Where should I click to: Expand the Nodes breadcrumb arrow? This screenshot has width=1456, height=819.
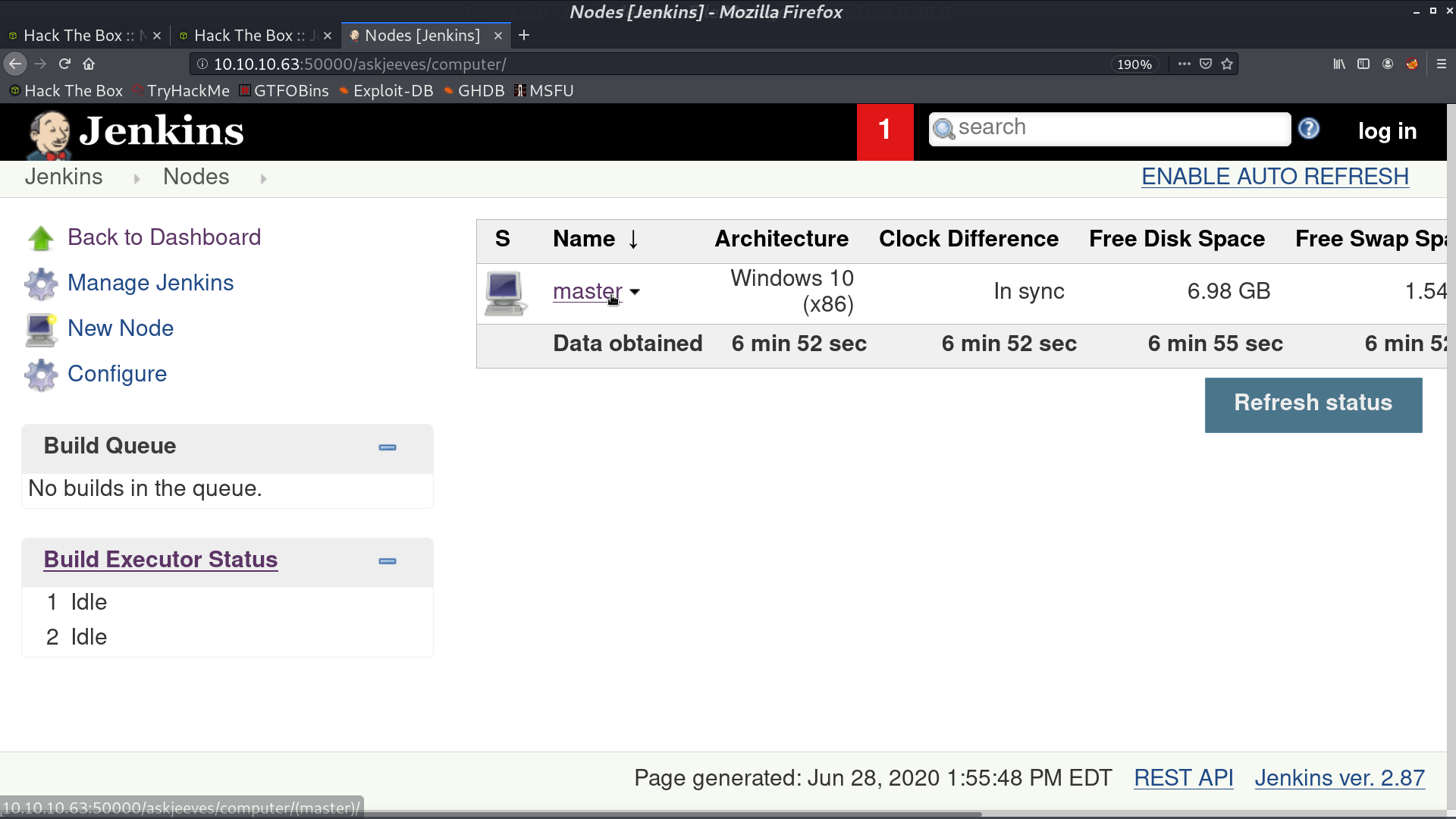coord(263,179)
